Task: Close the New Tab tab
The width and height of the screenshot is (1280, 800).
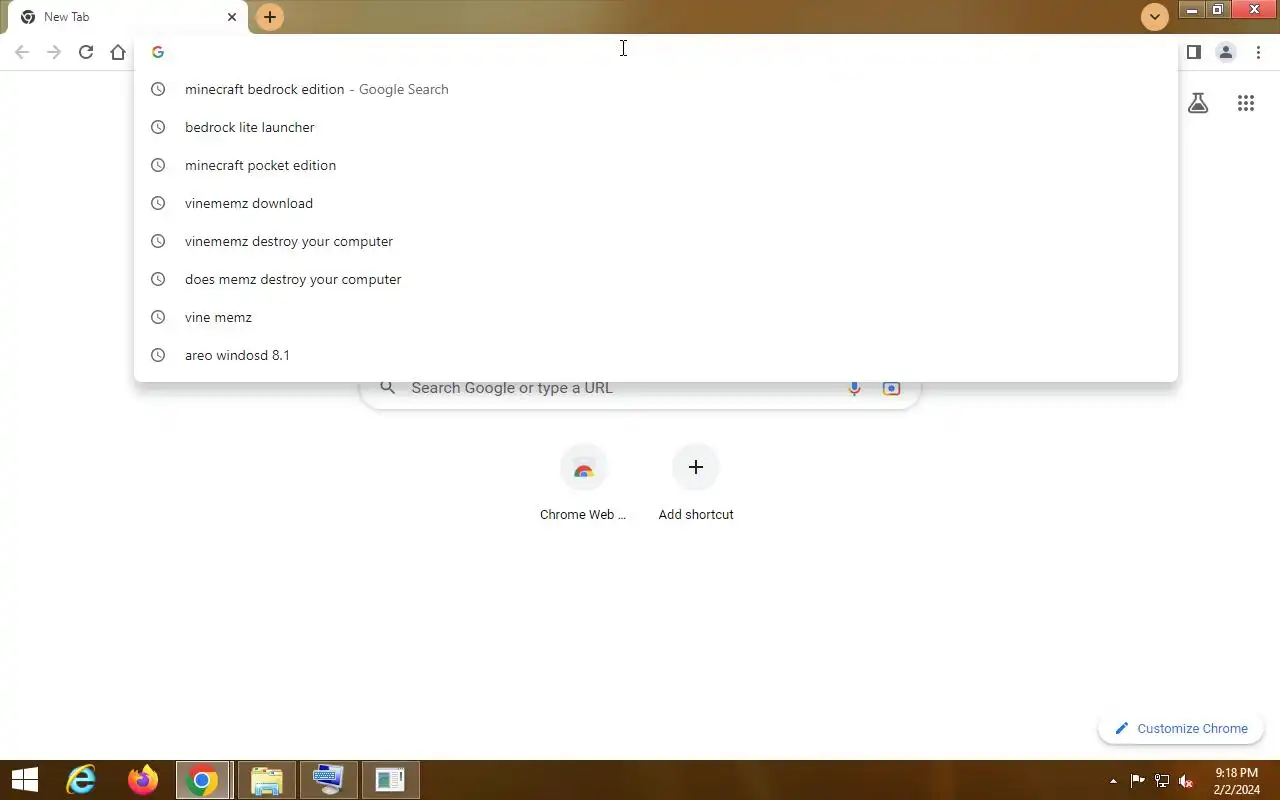Action: pos(232,17)
